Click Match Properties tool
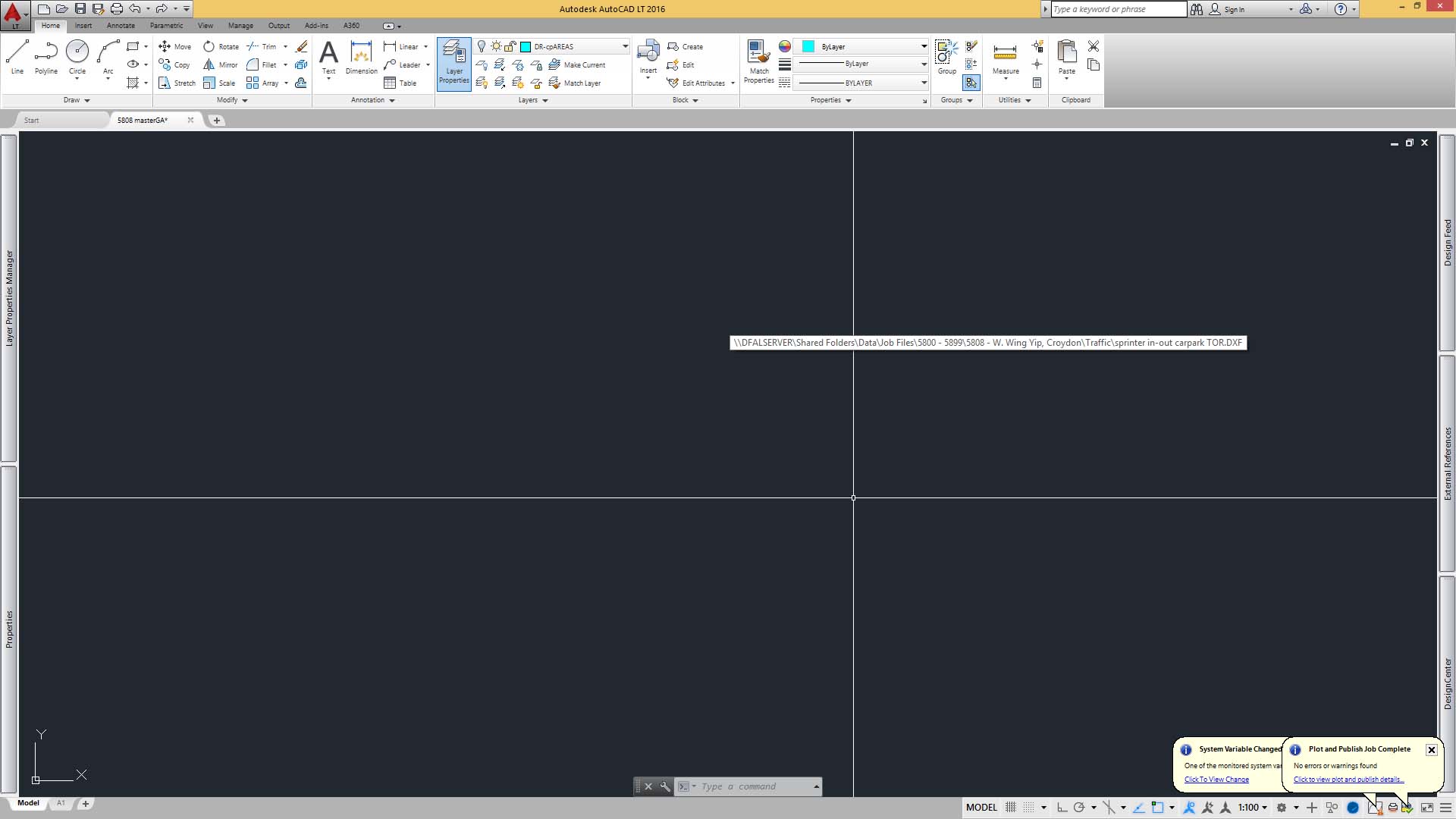Viewport: 1456px width, 819px height. (758, 62)
